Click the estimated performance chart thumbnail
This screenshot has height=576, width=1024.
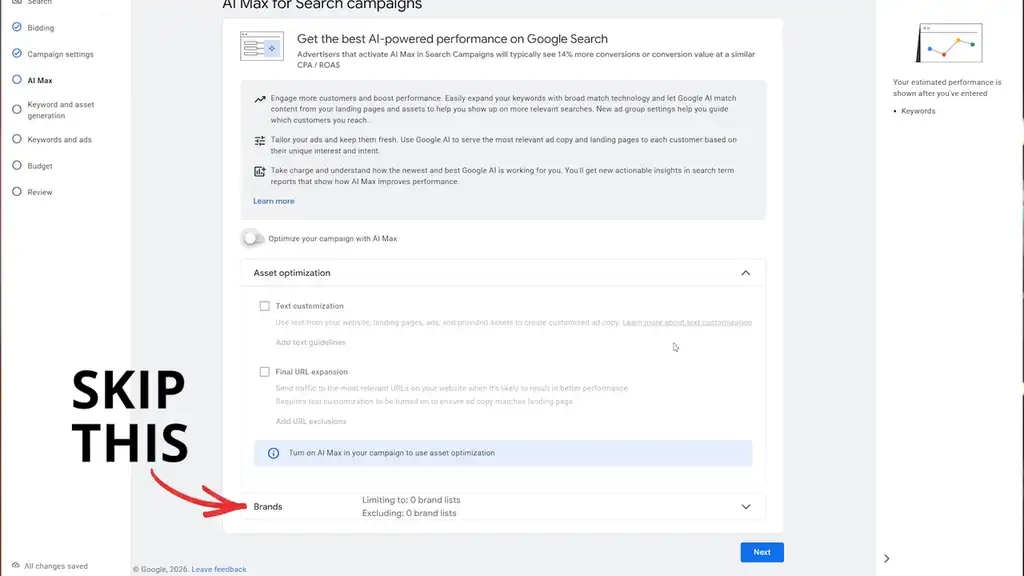949,43
